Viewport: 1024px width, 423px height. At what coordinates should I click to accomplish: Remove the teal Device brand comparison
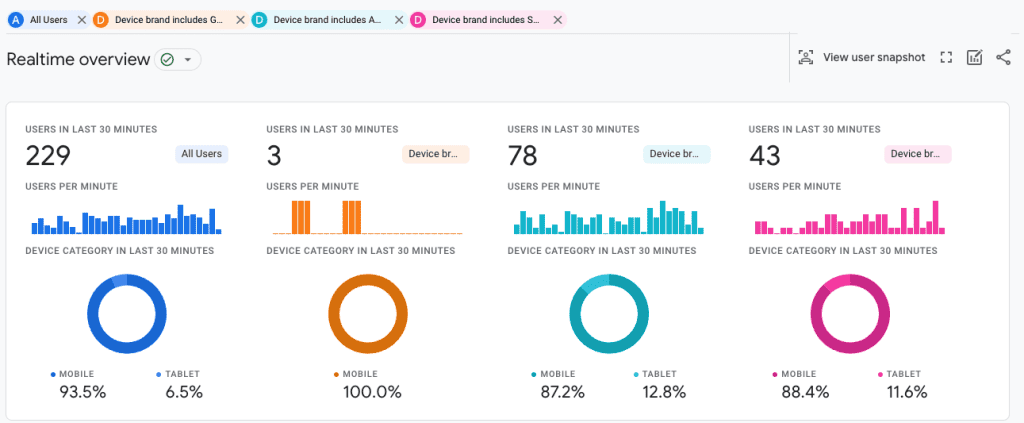tap(399, 20)
